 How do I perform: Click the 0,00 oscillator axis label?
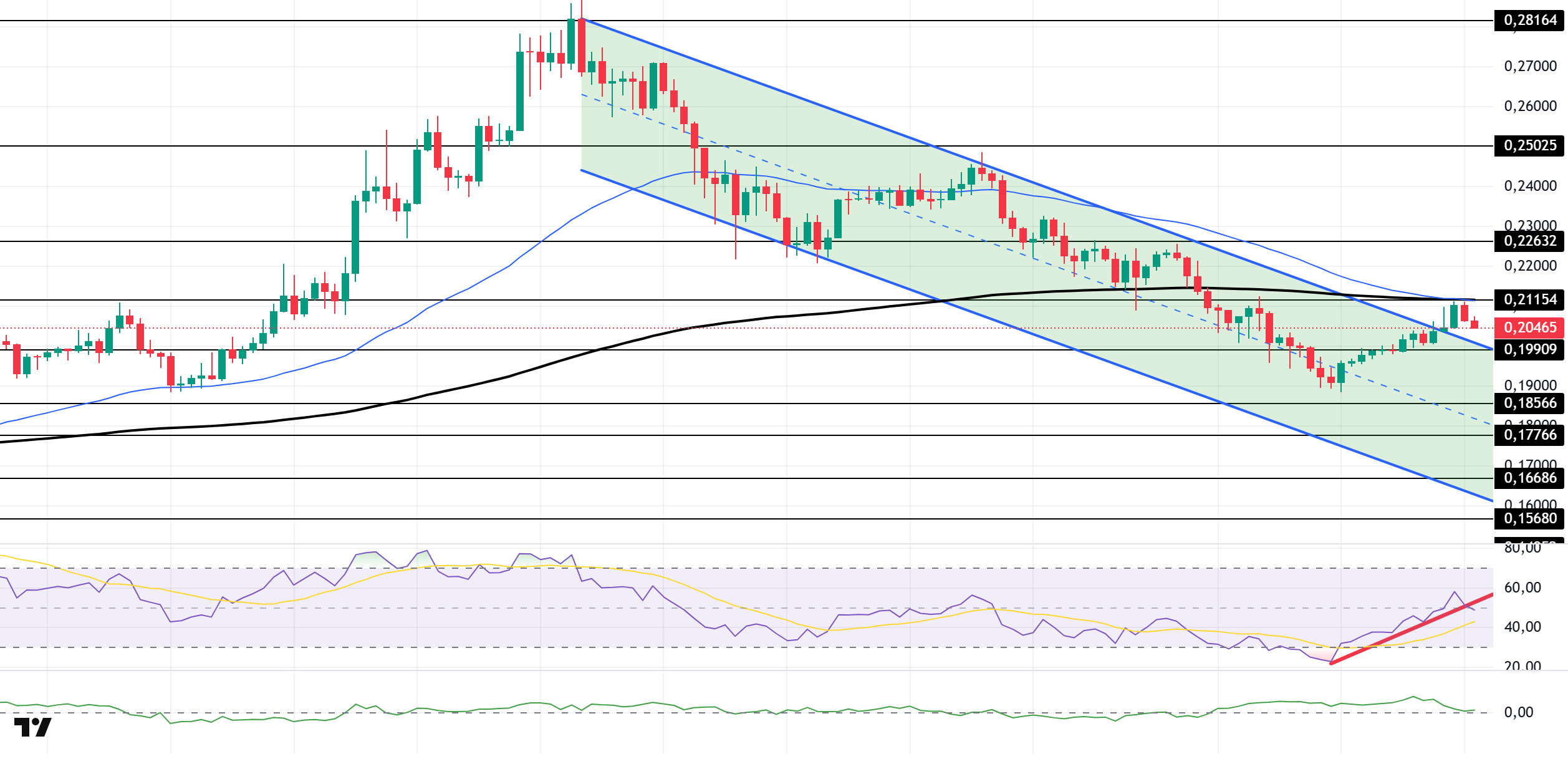click(1519, 712)
